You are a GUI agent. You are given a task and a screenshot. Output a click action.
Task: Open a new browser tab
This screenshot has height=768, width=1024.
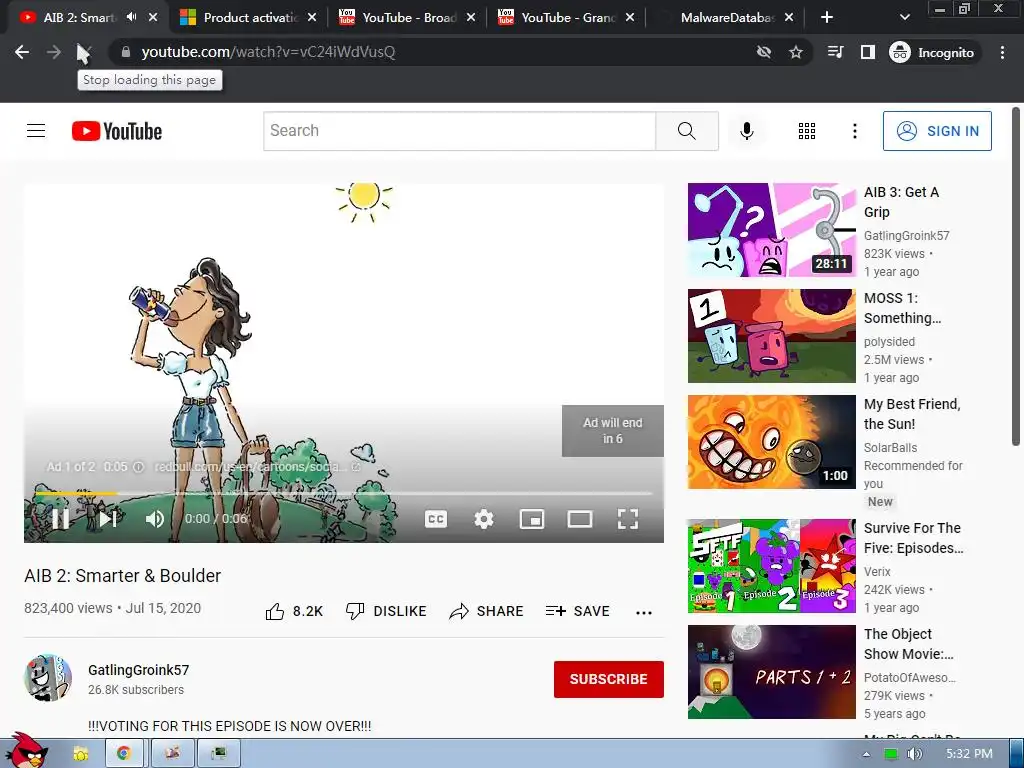coord(827,18)
